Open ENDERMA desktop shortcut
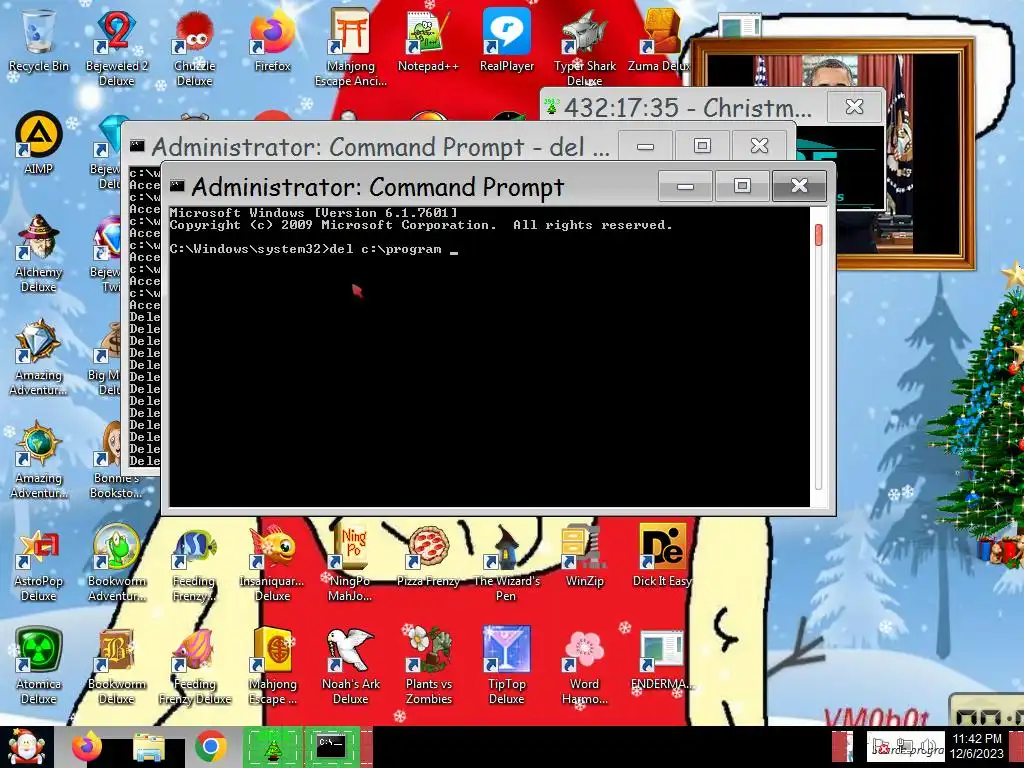This screenshot has height=768, width=1024. tap(662, 660)
